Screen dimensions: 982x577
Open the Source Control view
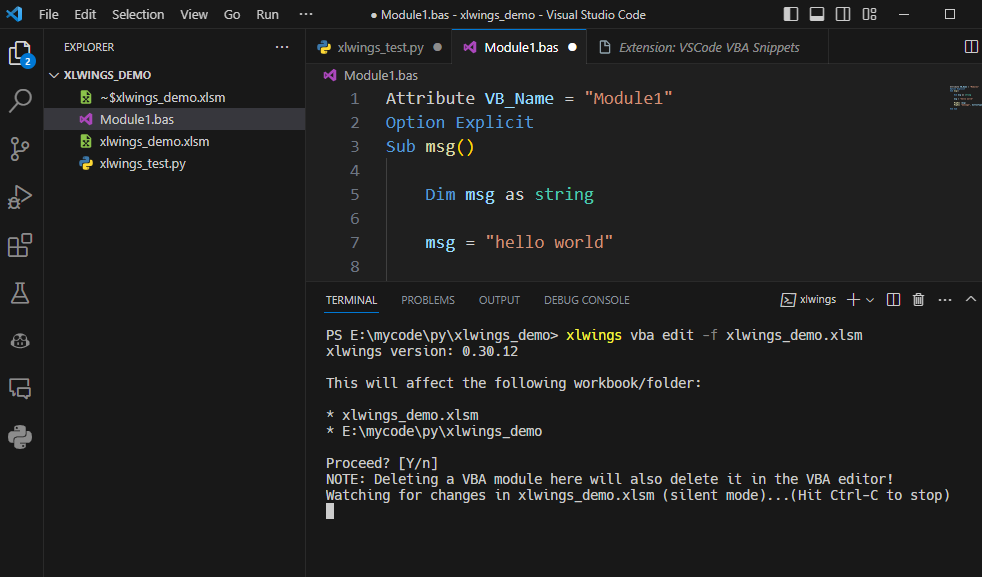tap(20, 148)
